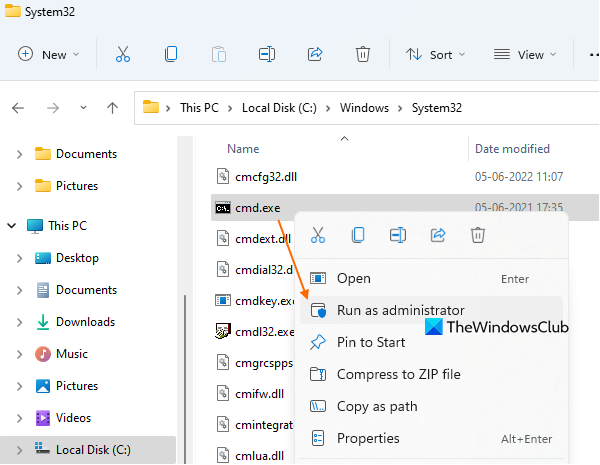Image resolution: width=600 pixels, height=465 pixels.
Task: Click the Copy icon in the top toolbar
Action: pyautogui.click(x=171, y=55)
